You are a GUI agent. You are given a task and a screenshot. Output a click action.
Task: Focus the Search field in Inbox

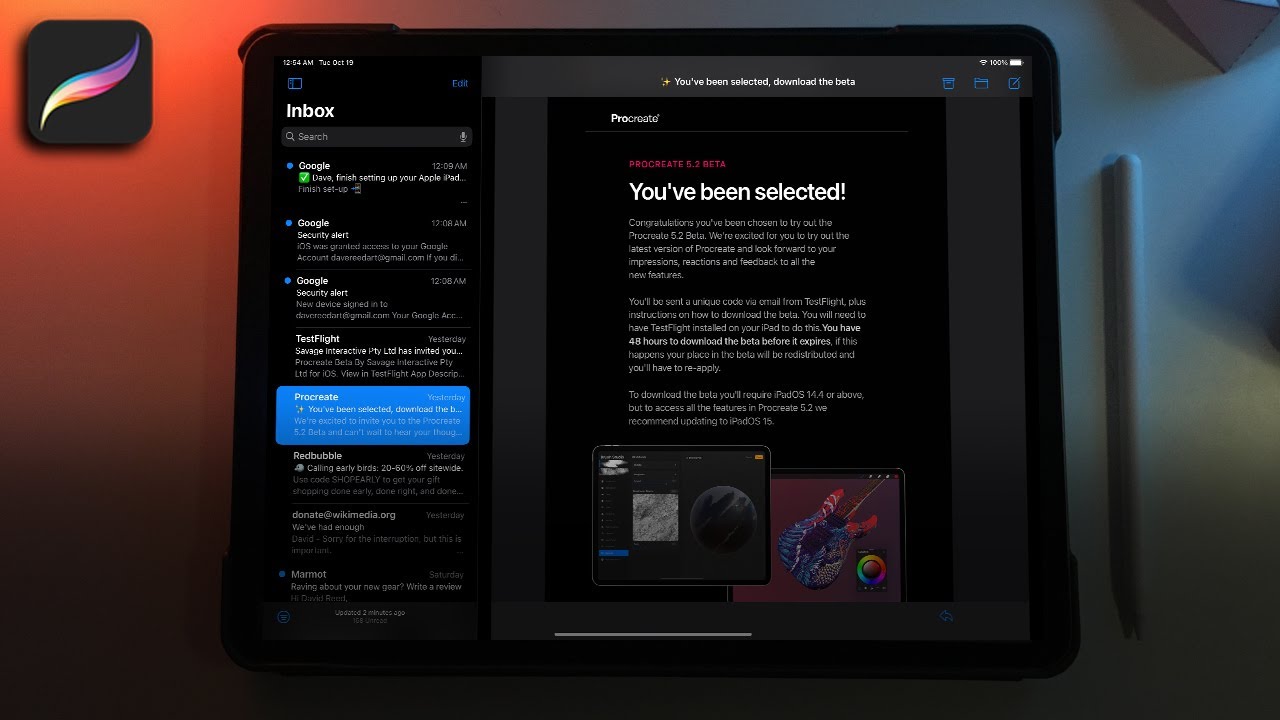point(377,137)
